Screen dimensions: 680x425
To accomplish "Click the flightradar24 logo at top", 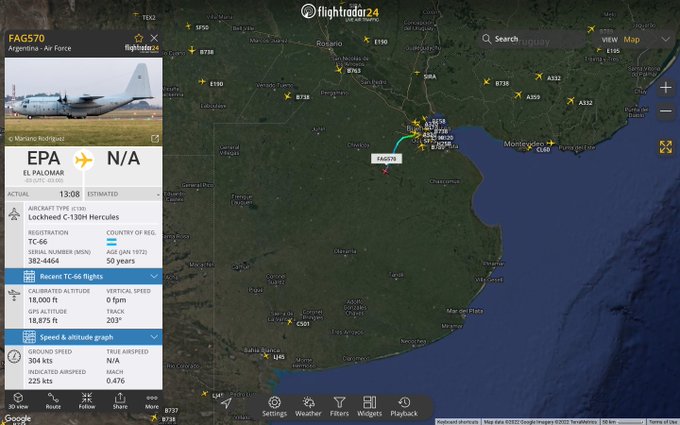I will (340, 12).
